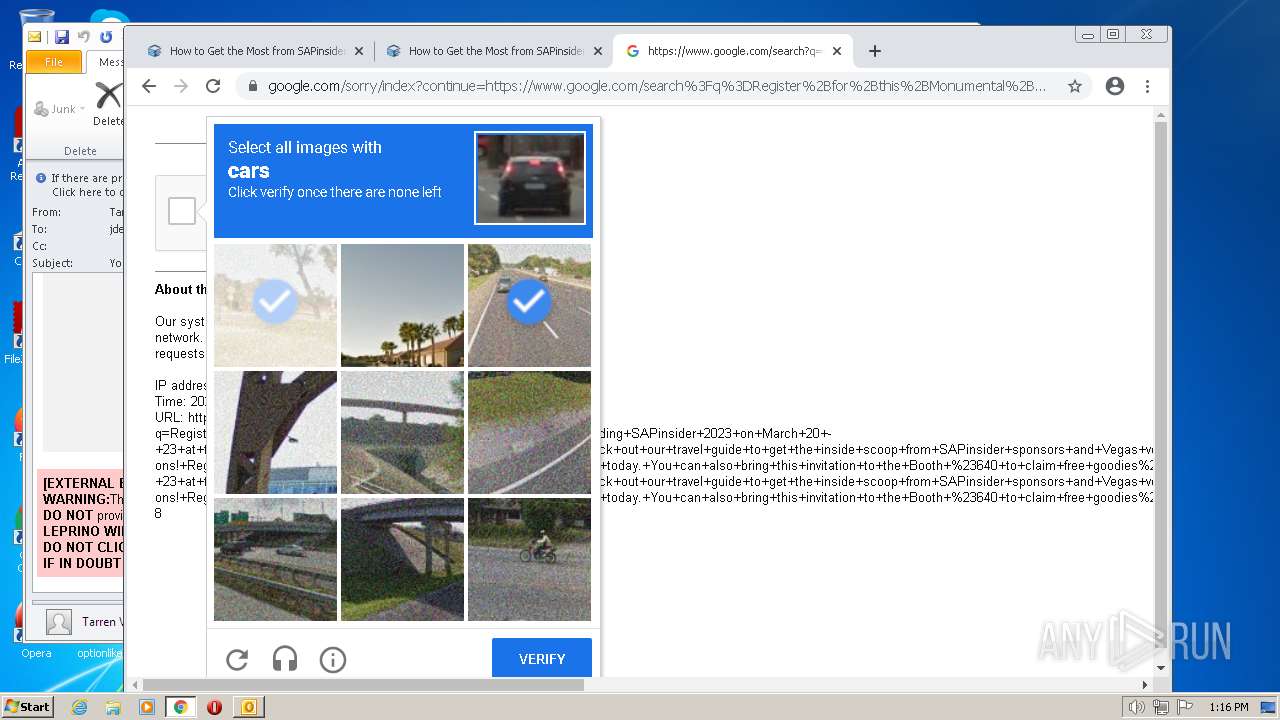1280x720 pixels.
Task: Open the File tab in Outlook
Action: [x=54, y=62]
